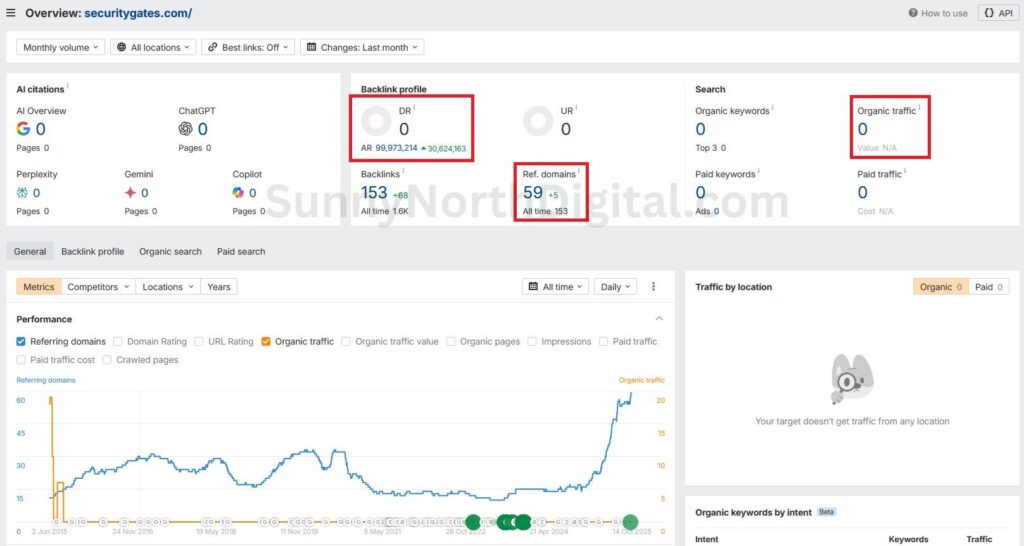Open the Changes: Last month dropdown
This screenshot has height=546, width=1024.
(363, 47)
